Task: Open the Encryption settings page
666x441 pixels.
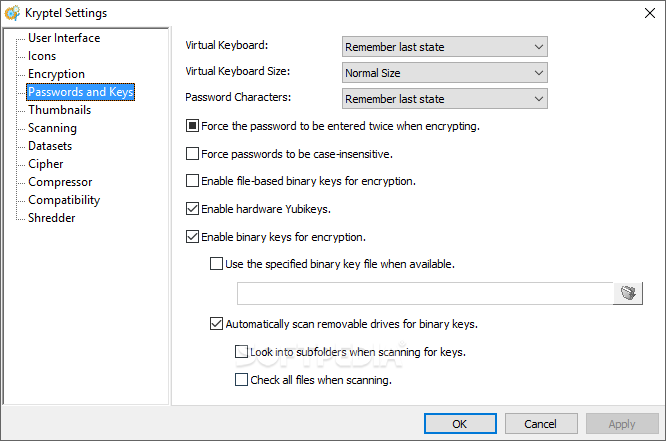Action: point(56,74)
